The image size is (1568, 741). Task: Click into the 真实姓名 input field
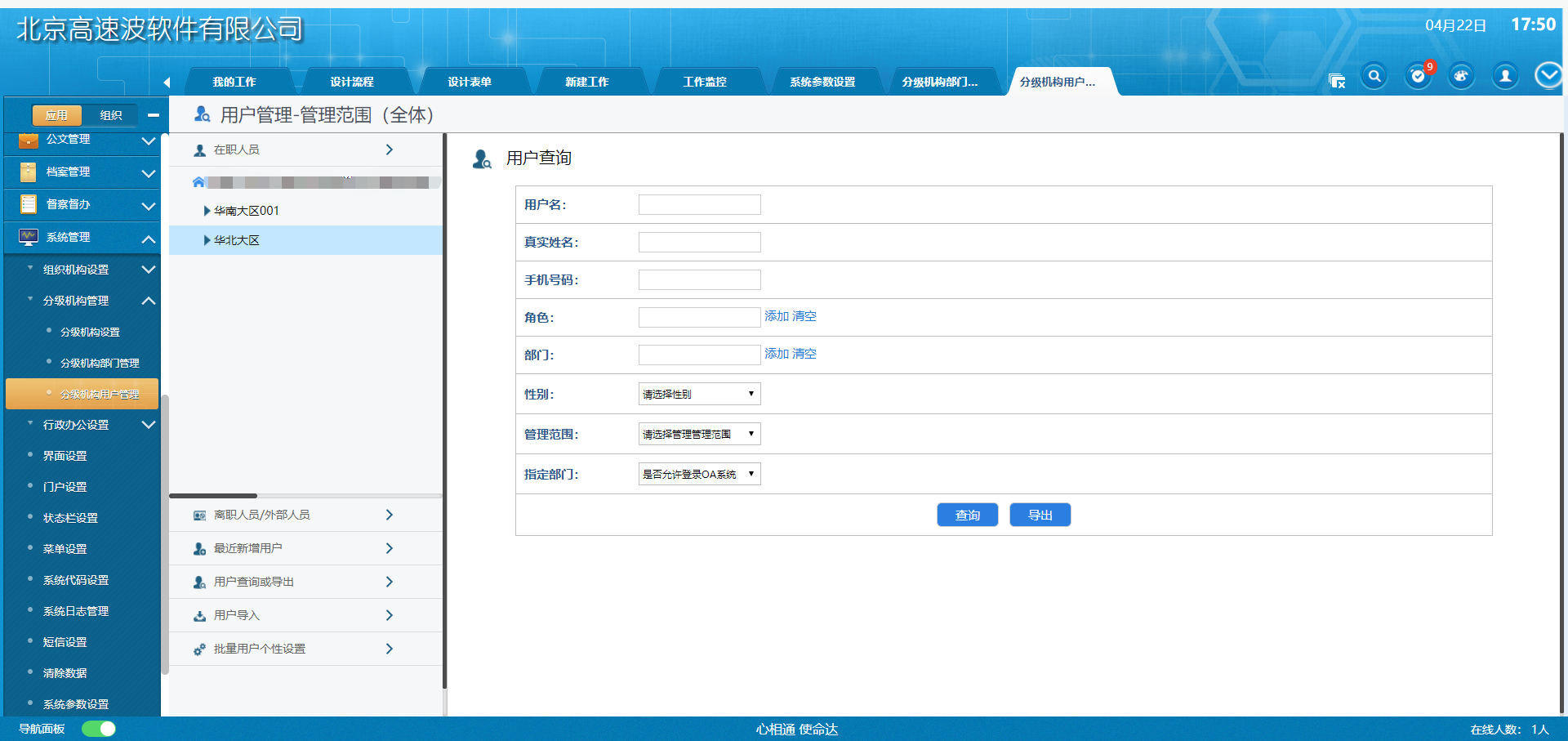click(699, 242)
